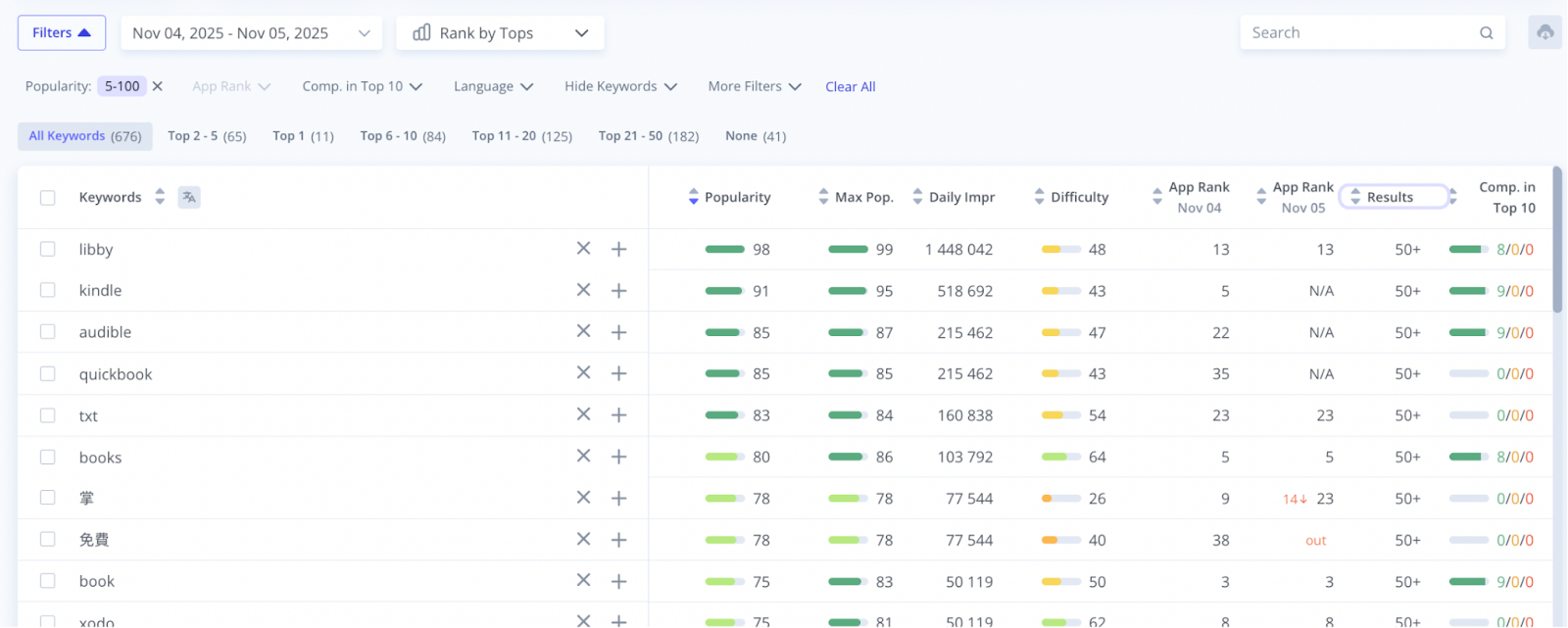Delete the 'libby' keyword row
Viewport: 1568px width, 628px height.
(583, 249)
